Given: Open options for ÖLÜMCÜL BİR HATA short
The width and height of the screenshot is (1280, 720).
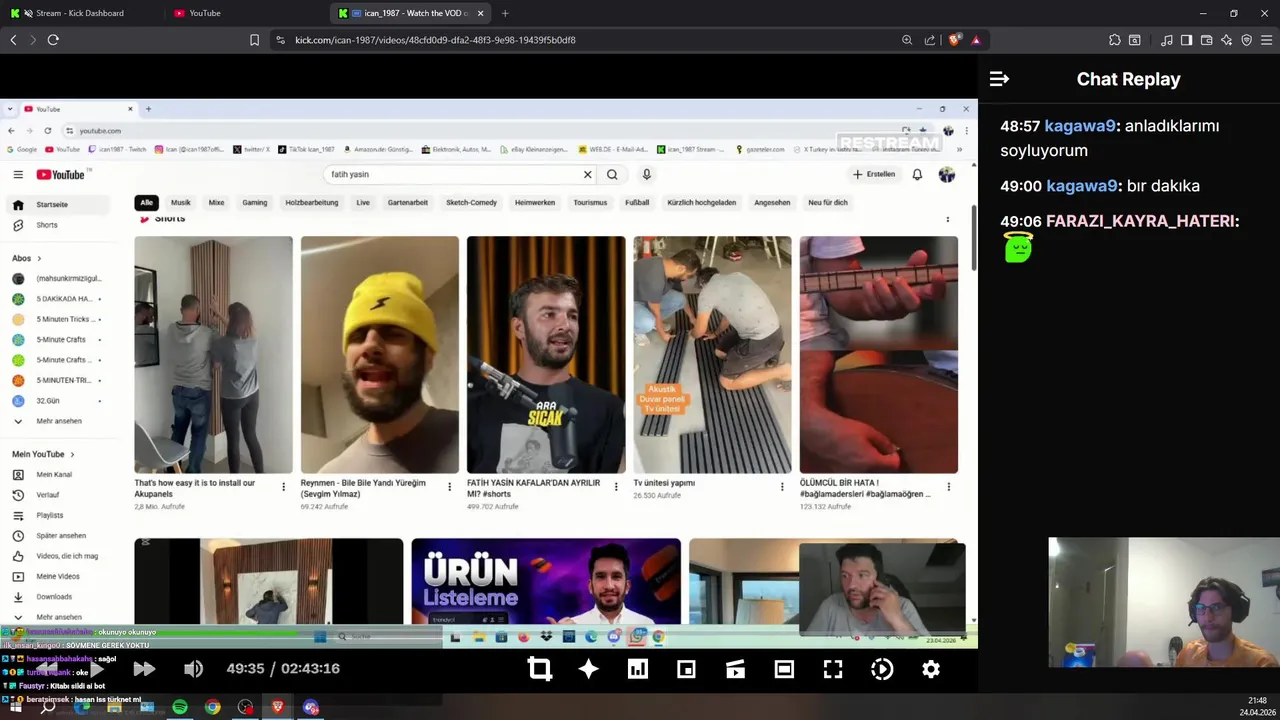Looking at the screenshot, I should [948, 487].
